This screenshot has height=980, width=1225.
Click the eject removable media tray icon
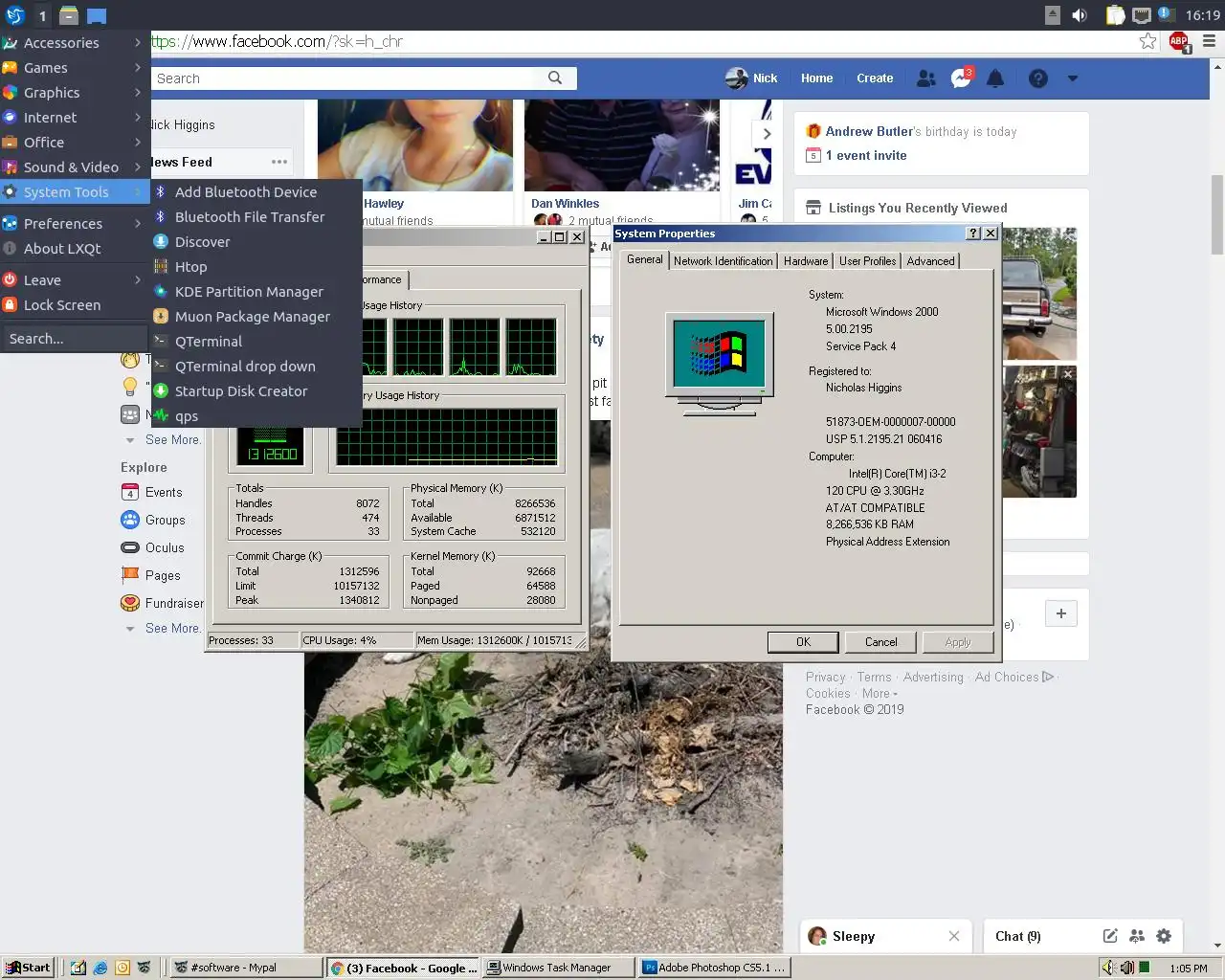(x=1053, y=15)
